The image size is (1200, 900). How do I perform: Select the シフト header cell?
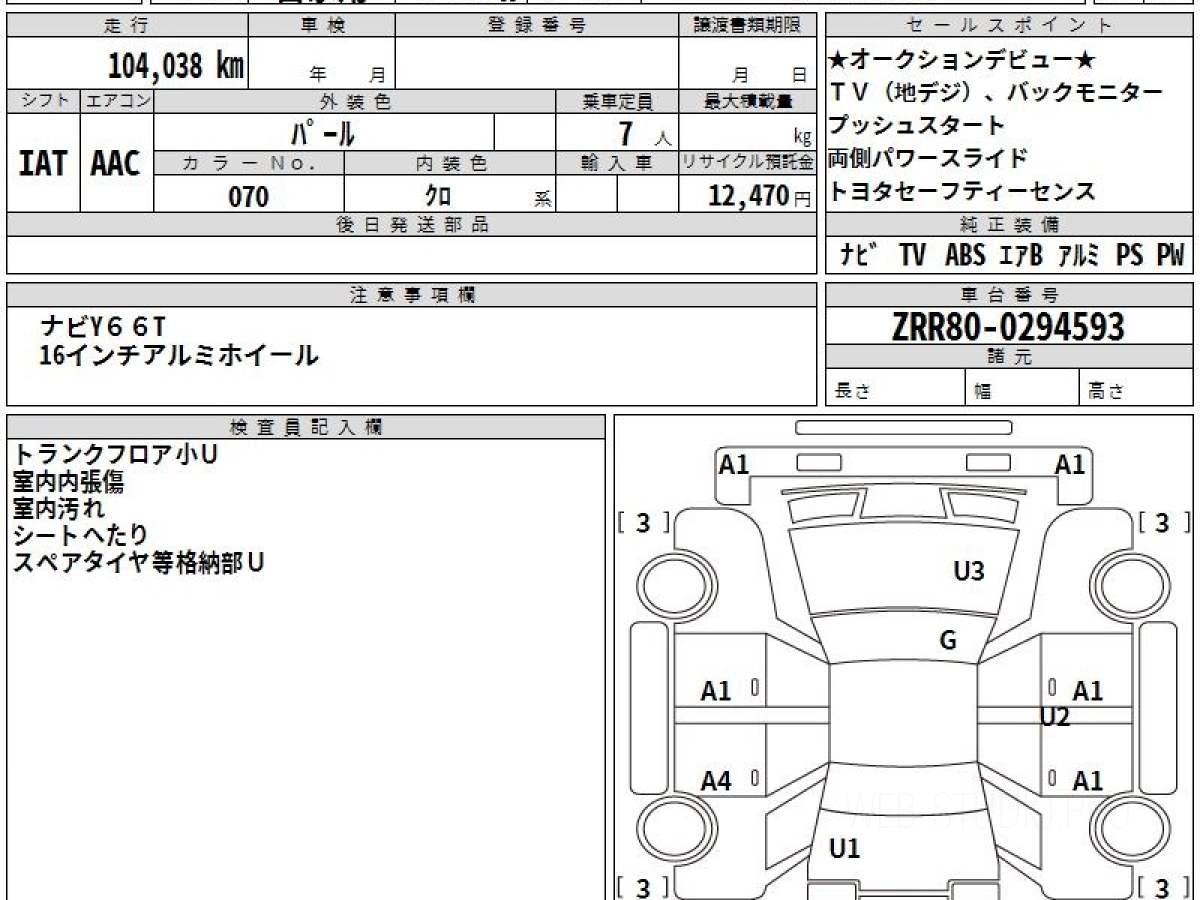tap(43, 101)
